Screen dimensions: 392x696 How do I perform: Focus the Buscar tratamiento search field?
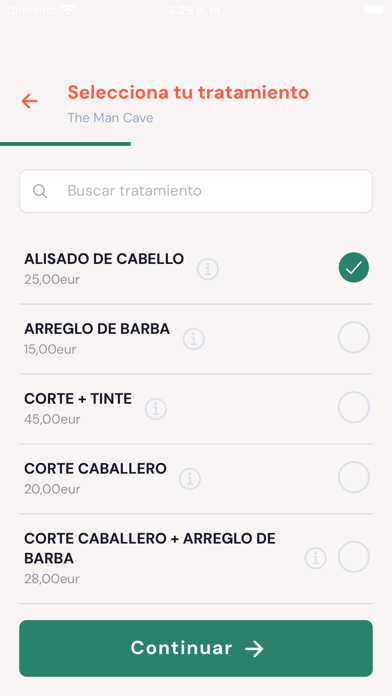tap(196, 191)
